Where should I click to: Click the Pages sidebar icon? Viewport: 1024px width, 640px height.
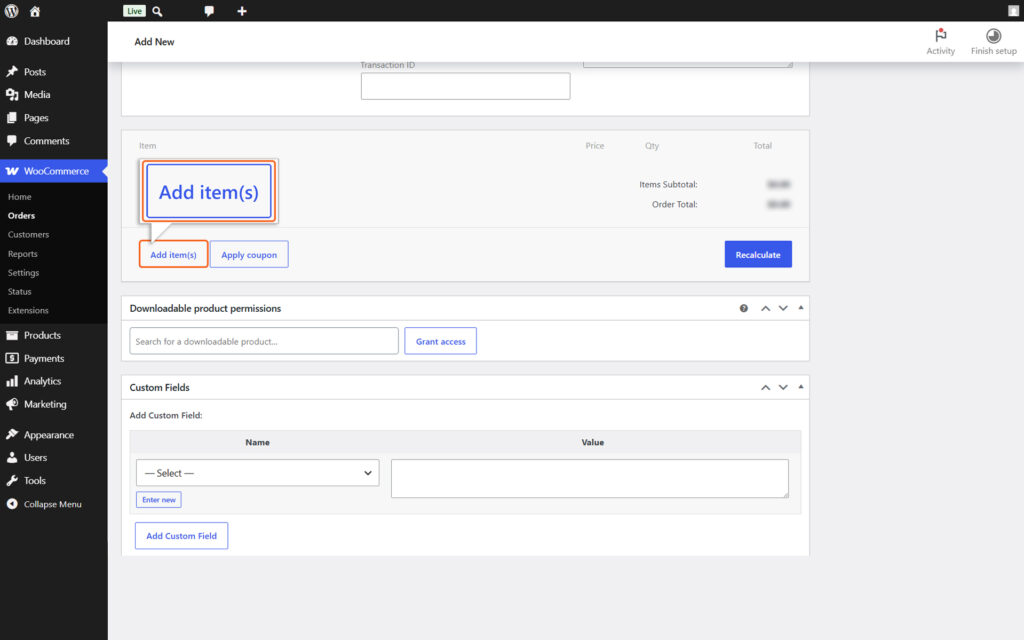[x=12, y=118]
